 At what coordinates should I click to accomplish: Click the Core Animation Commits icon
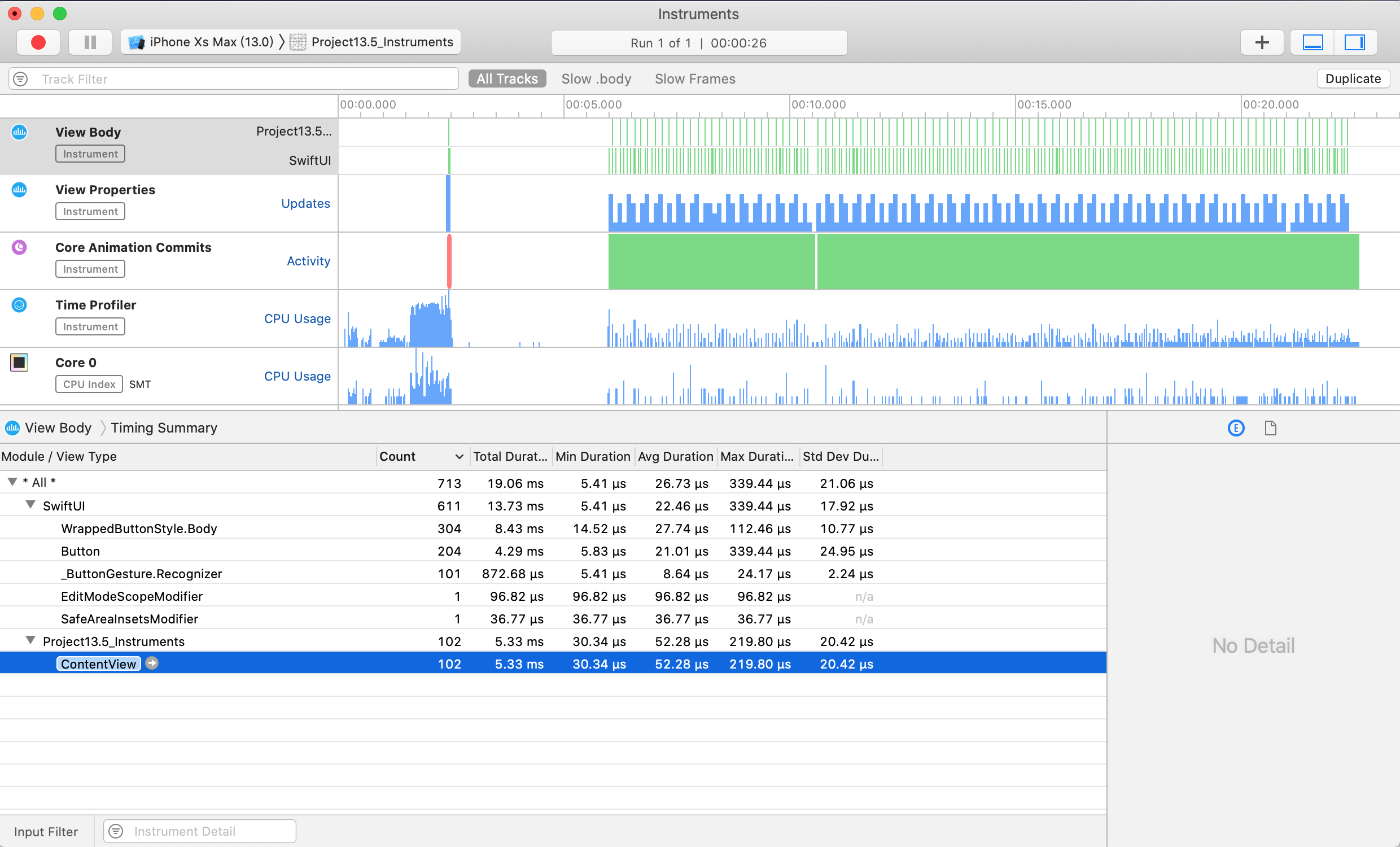coord(19,247)
